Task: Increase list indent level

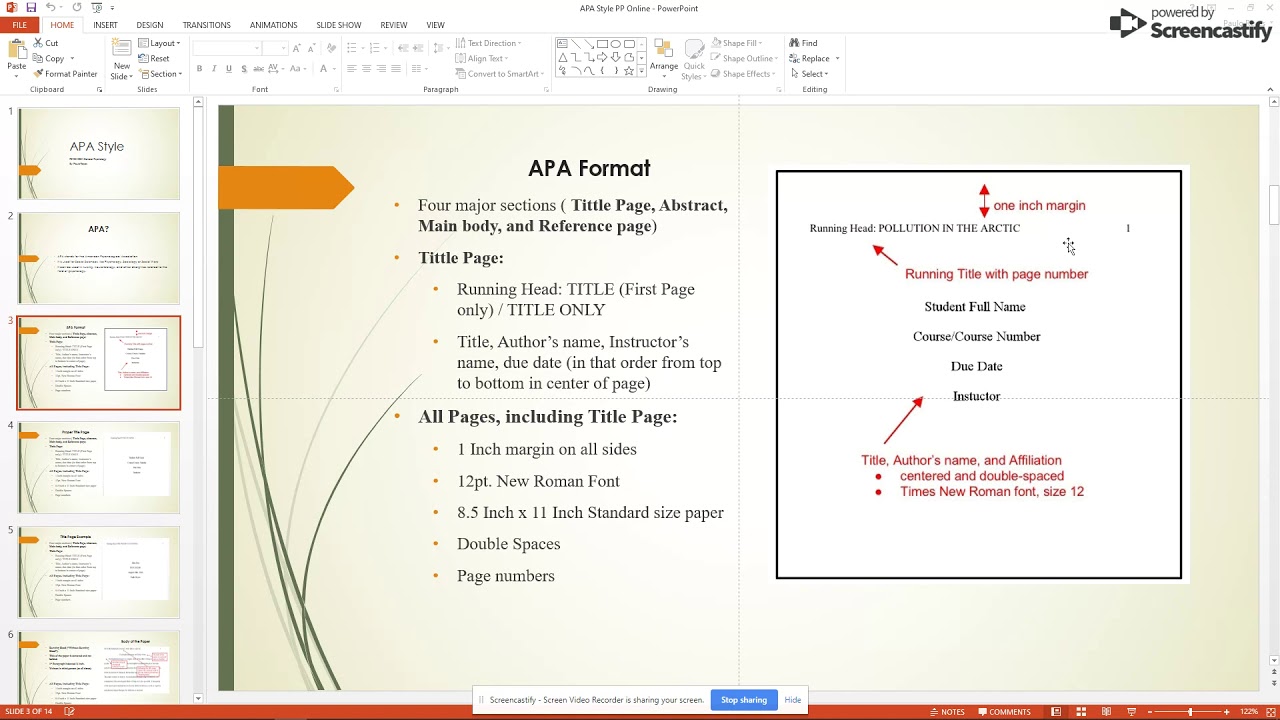Action: [417, 48]
